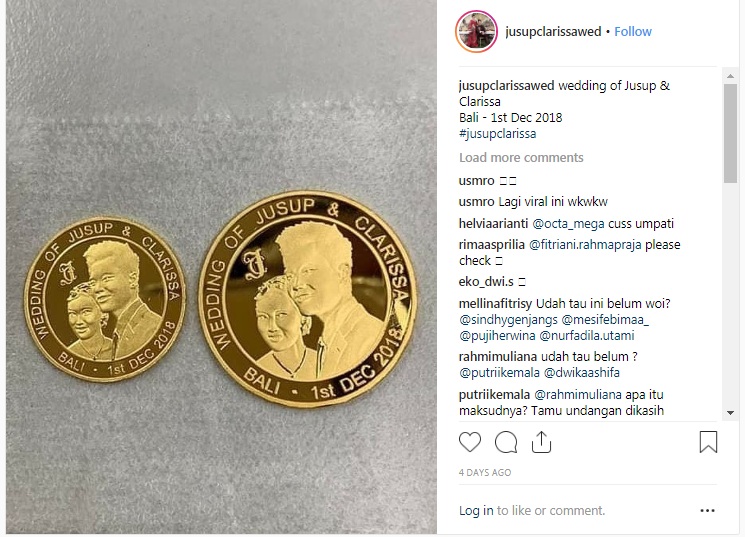
Task: Share the post via share icon
Action: [x=541, y=442]
